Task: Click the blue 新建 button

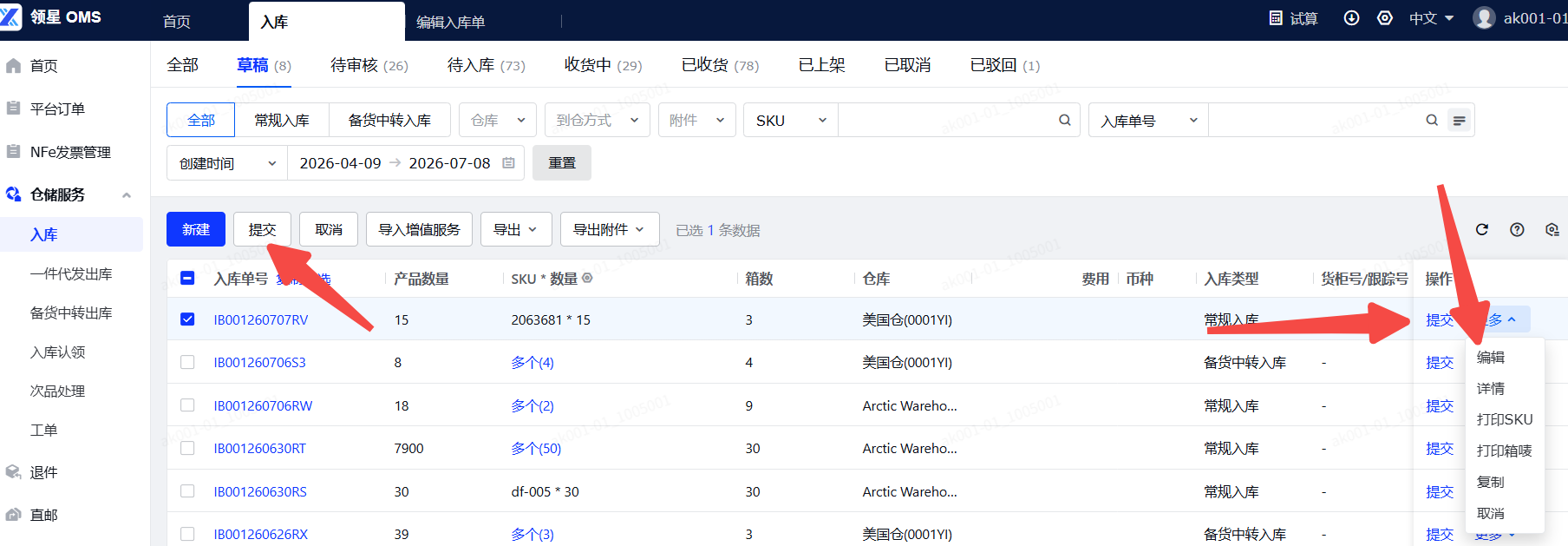Action: point(196,229)
